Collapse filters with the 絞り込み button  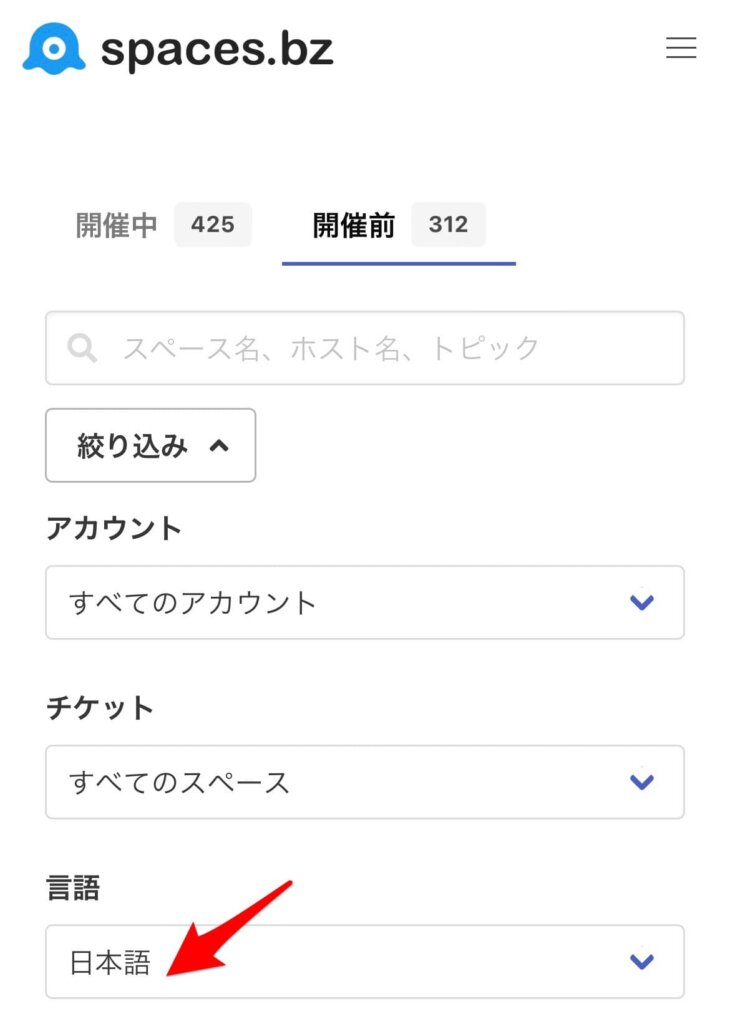pos(151,445)
